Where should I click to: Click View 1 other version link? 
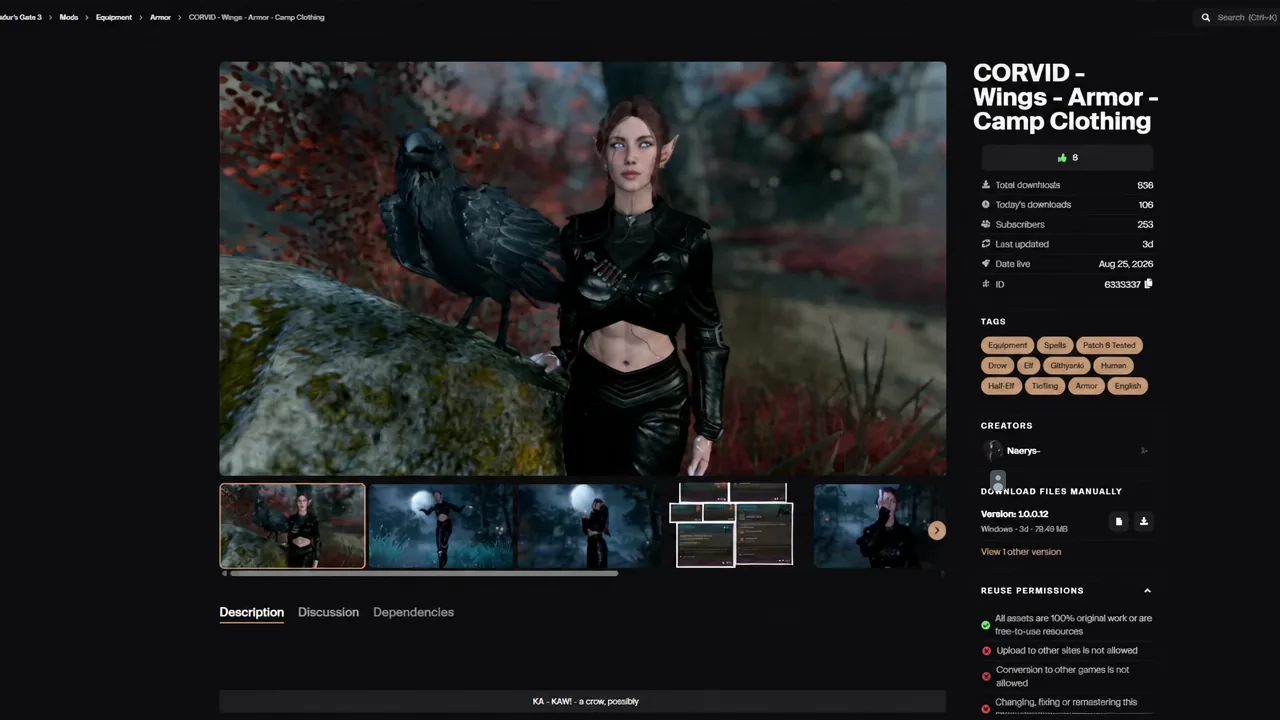pos(1021,552)
